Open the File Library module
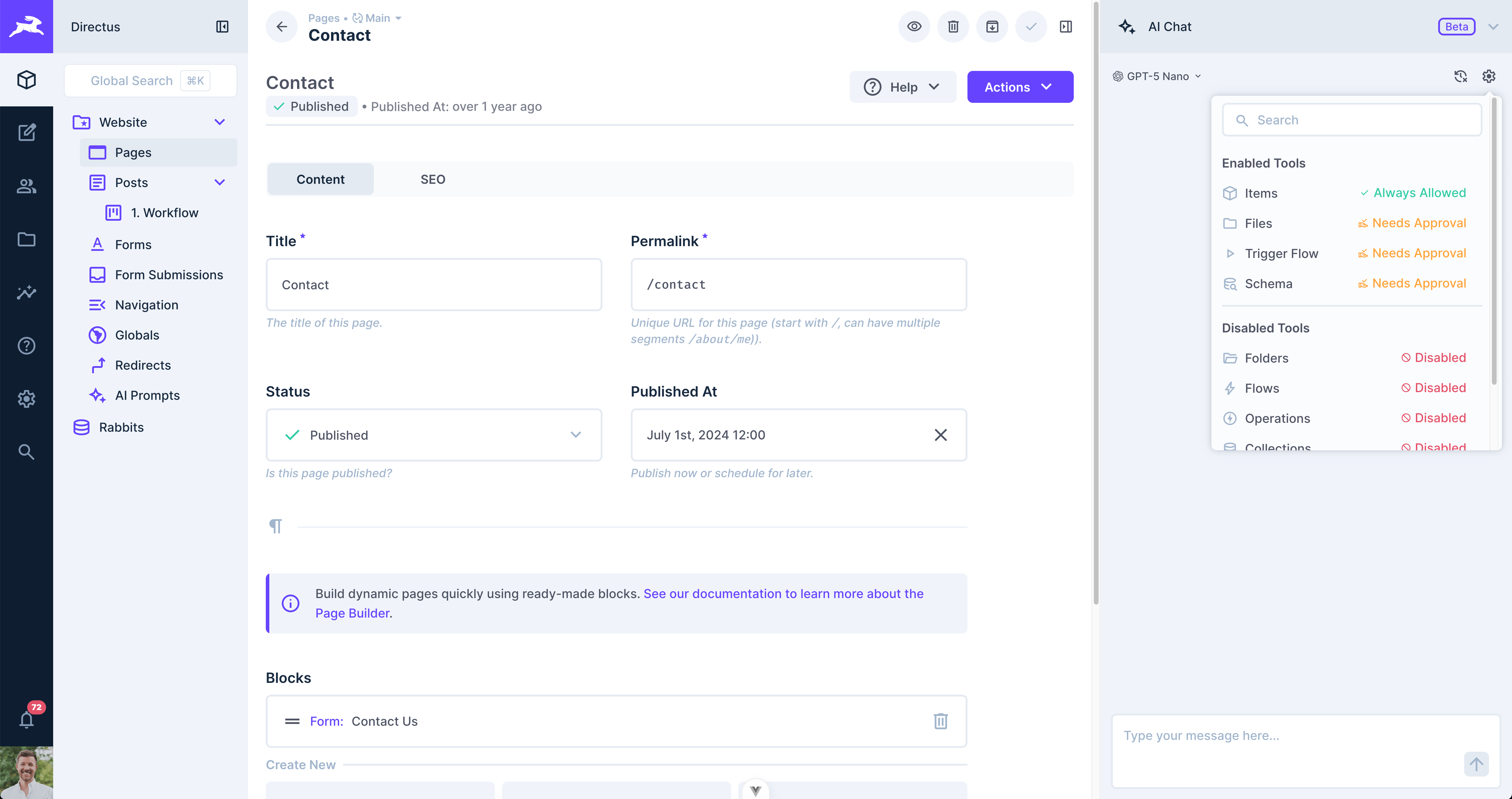Screen dimensions: 1512x799 26,239
